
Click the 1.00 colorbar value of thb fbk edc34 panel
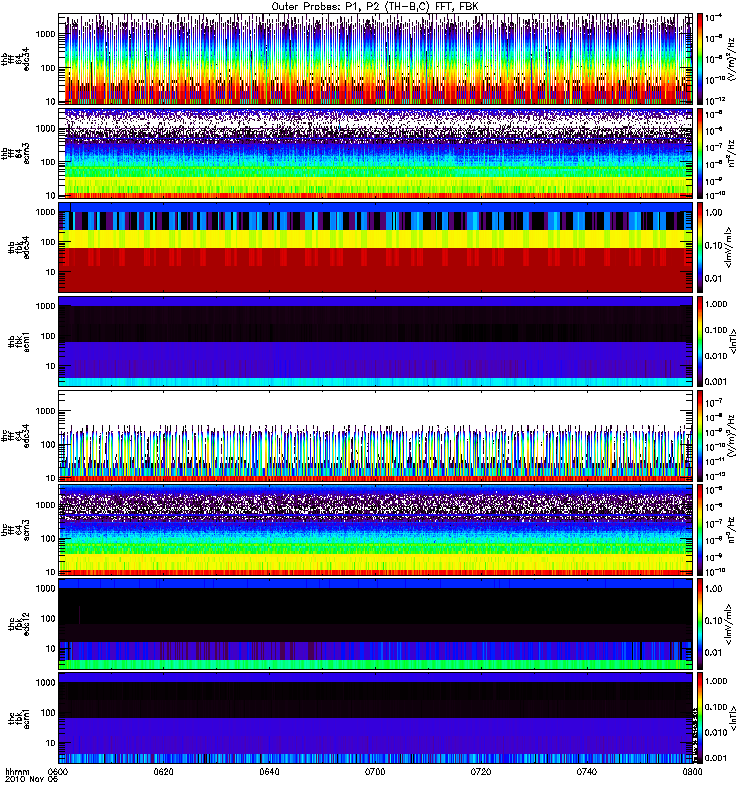pyautogui.click(x=714, y=212)
